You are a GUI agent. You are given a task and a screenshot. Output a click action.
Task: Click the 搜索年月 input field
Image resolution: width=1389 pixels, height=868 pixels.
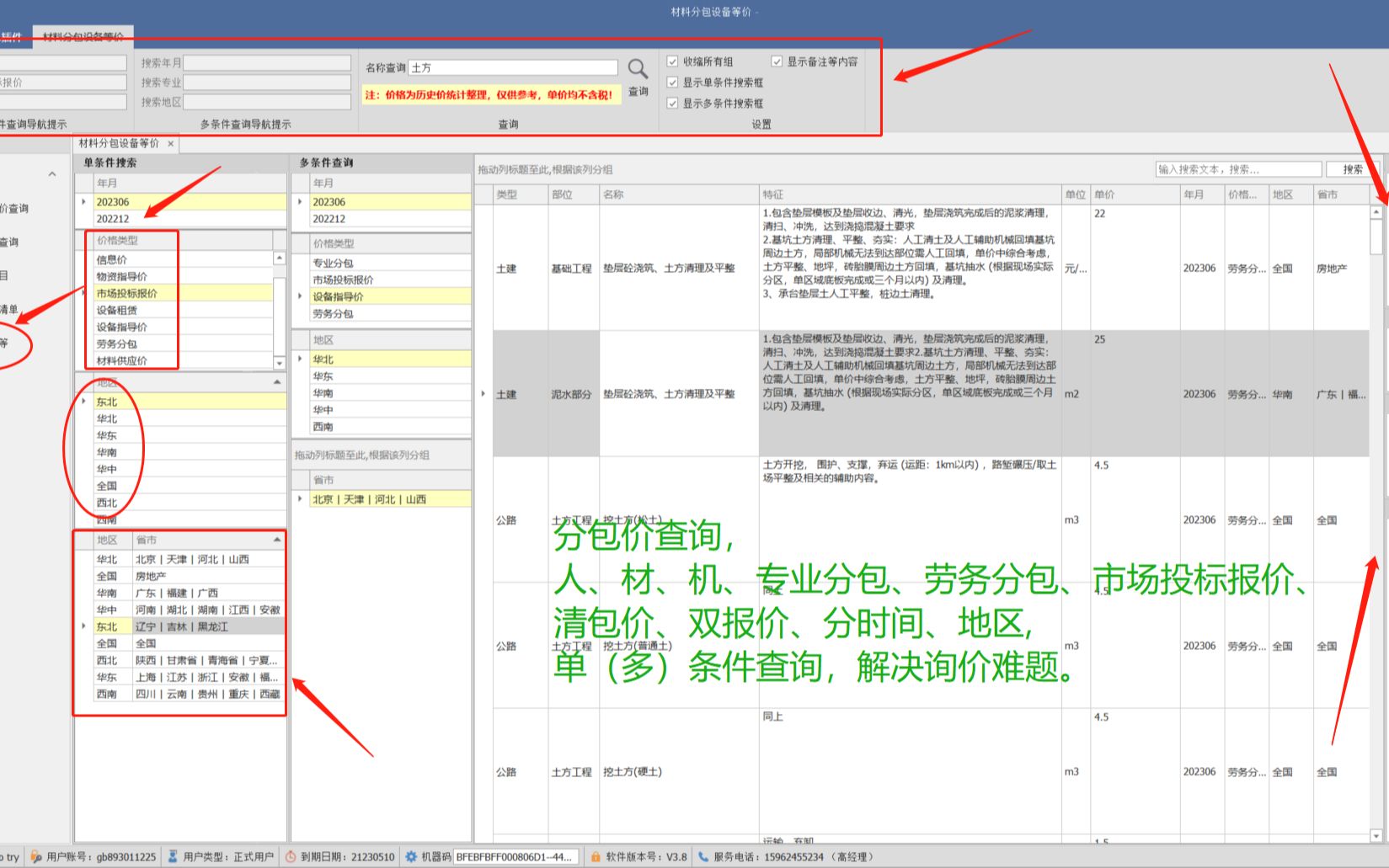[x=267, y=63]
